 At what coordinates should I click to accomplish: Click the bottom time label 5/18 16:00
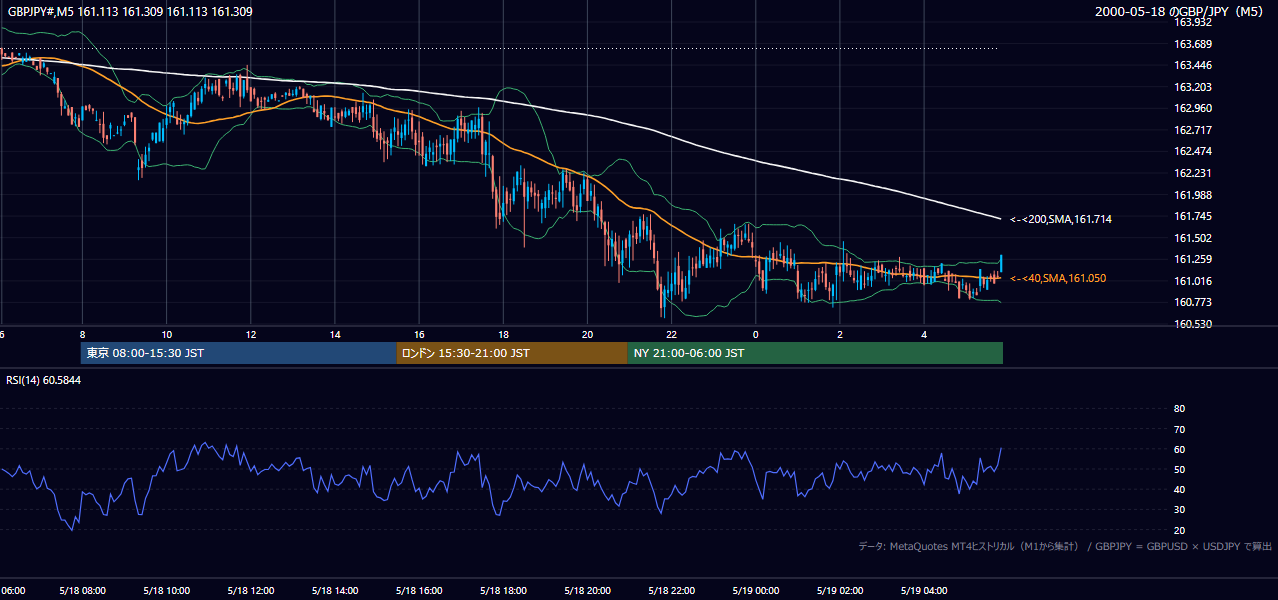pyautogui.click(x=417, y=590)
